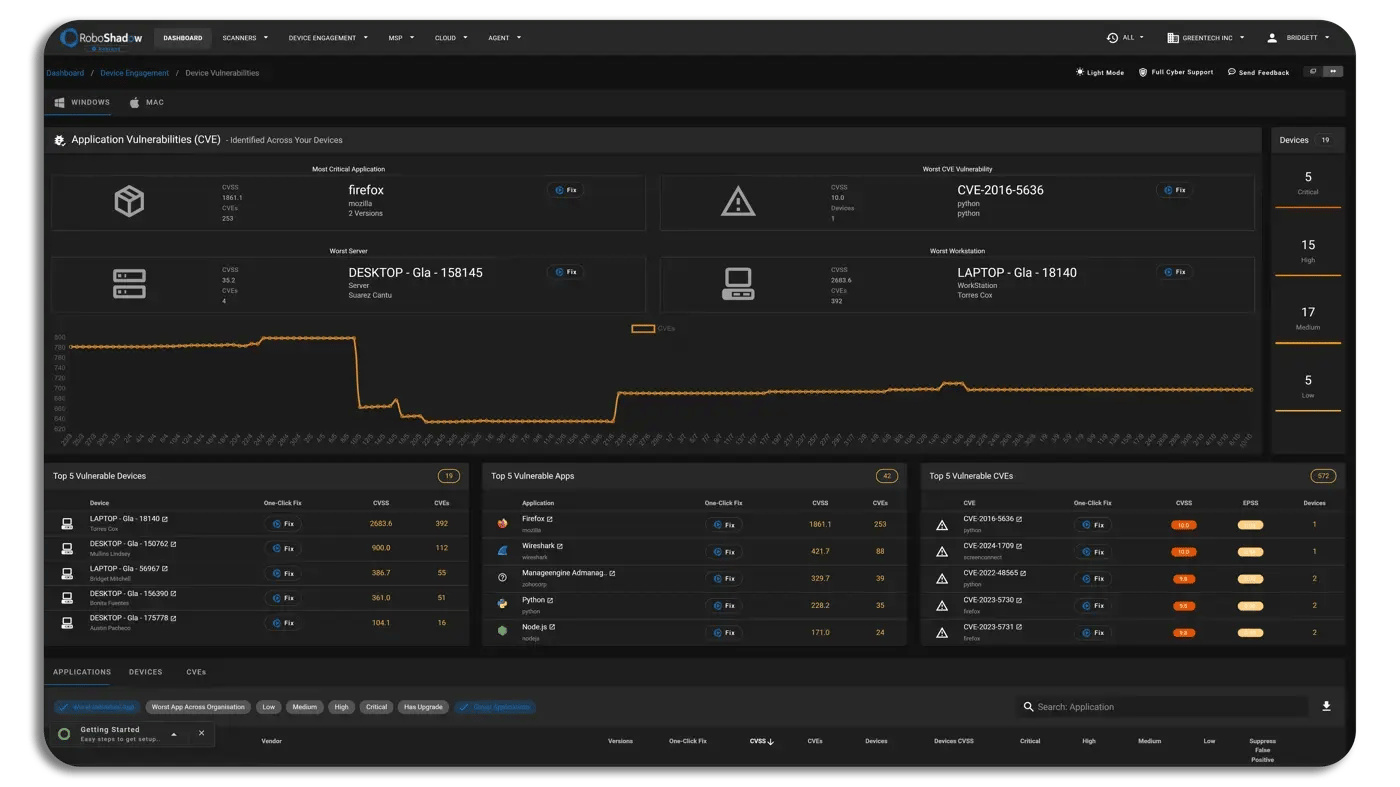
Task: Click the Node.js hexagon icon
Action: (503, 631)
